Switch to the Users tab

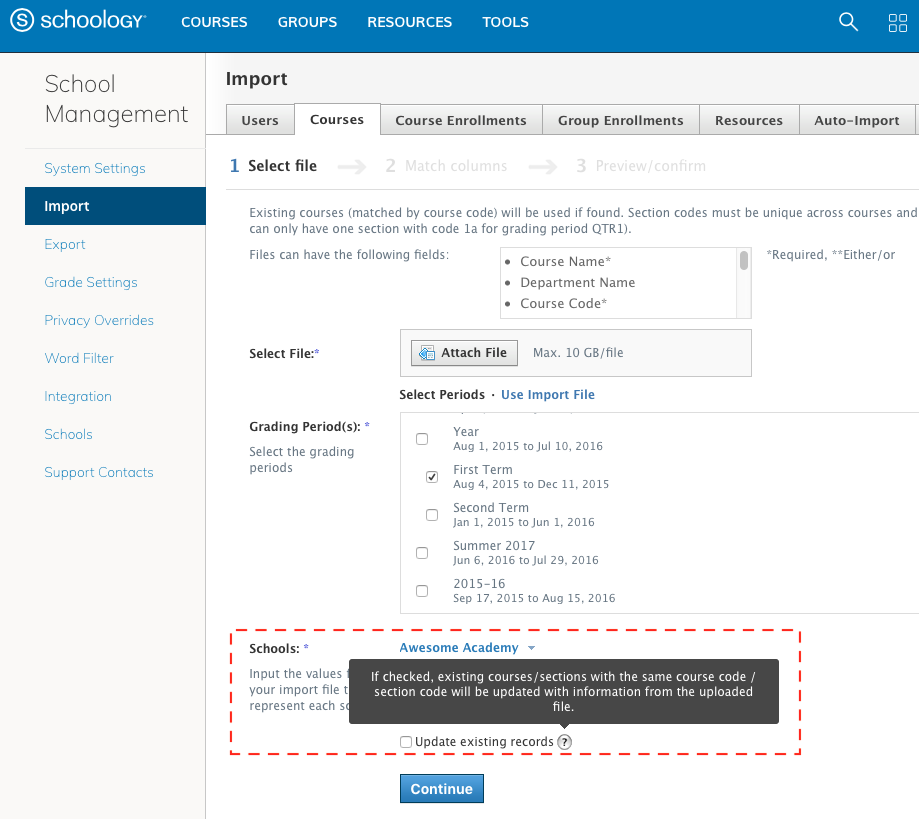(x=260, y=120)
